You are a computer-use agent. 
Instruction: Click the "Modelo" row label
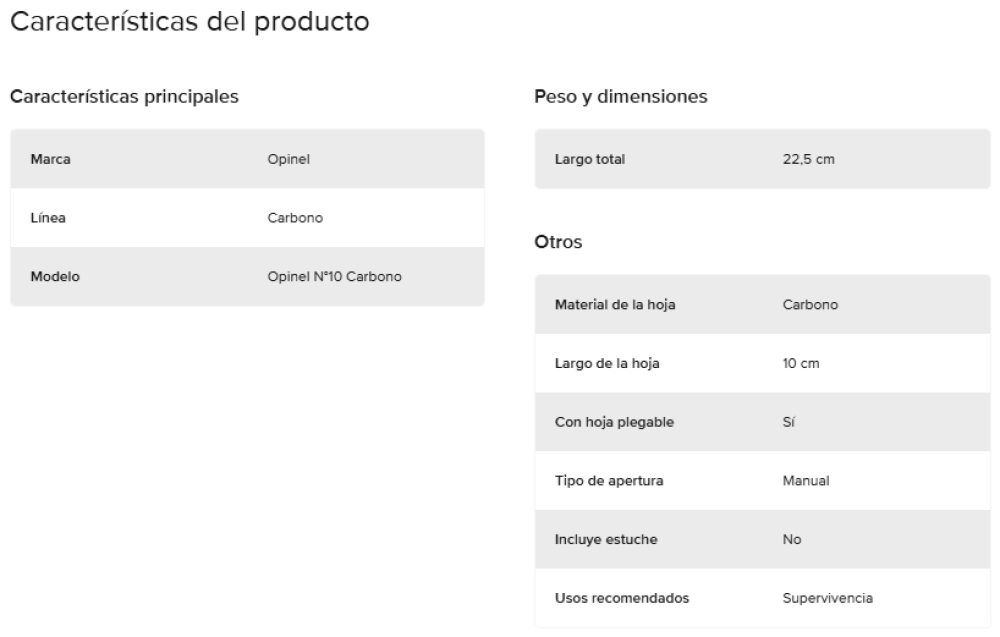click(x=56, y=276)
